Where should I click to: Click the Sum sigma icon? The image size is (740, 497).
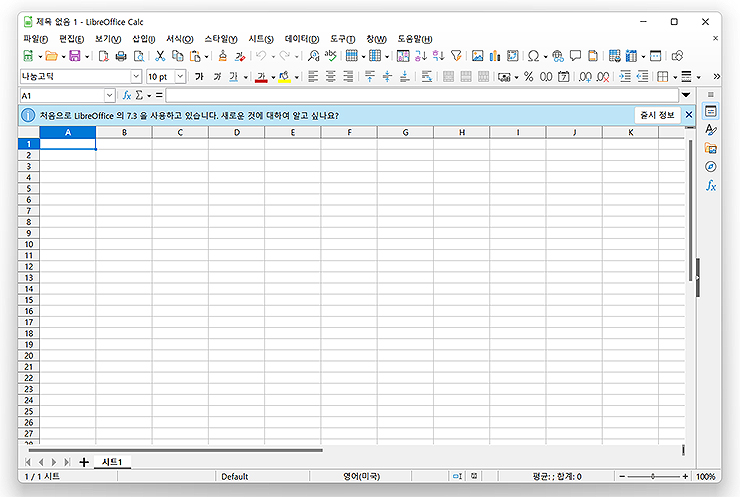139,95
